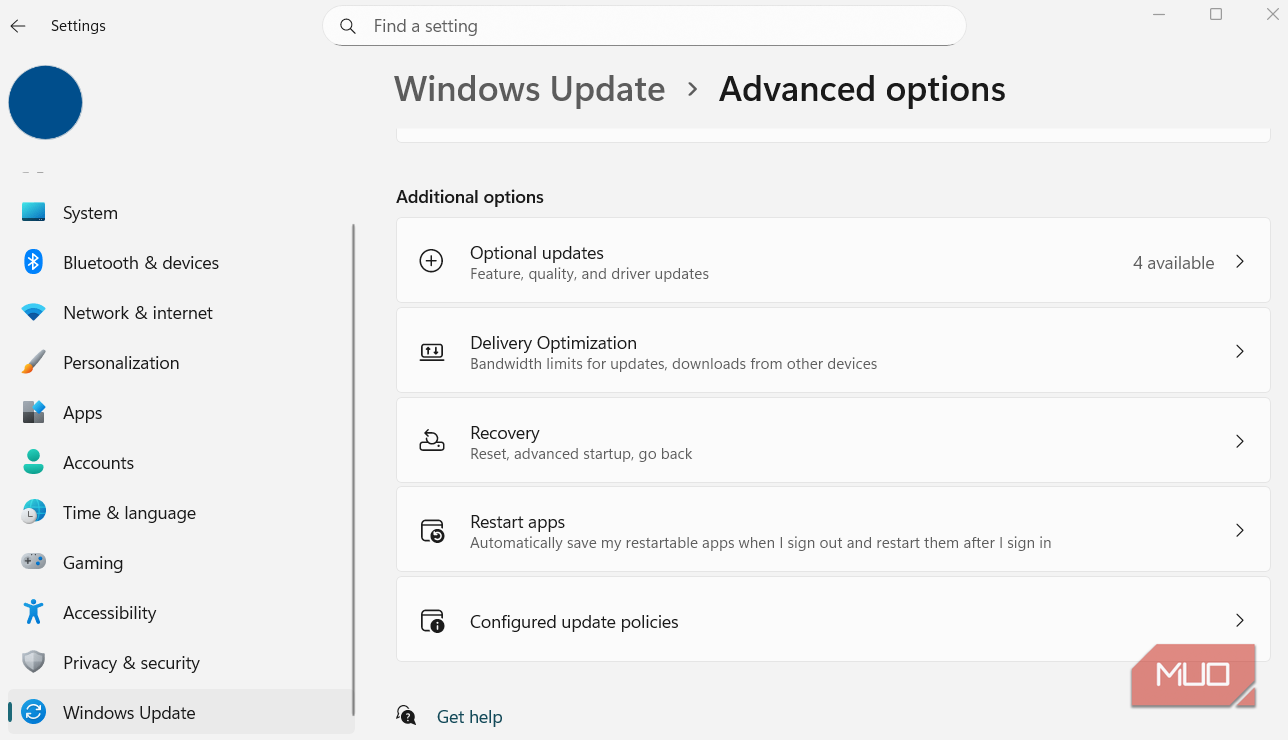The width and height of the screenshot is (1288, 740).
Task: Click the Restart apps icon
Action: tap(432, 531)
